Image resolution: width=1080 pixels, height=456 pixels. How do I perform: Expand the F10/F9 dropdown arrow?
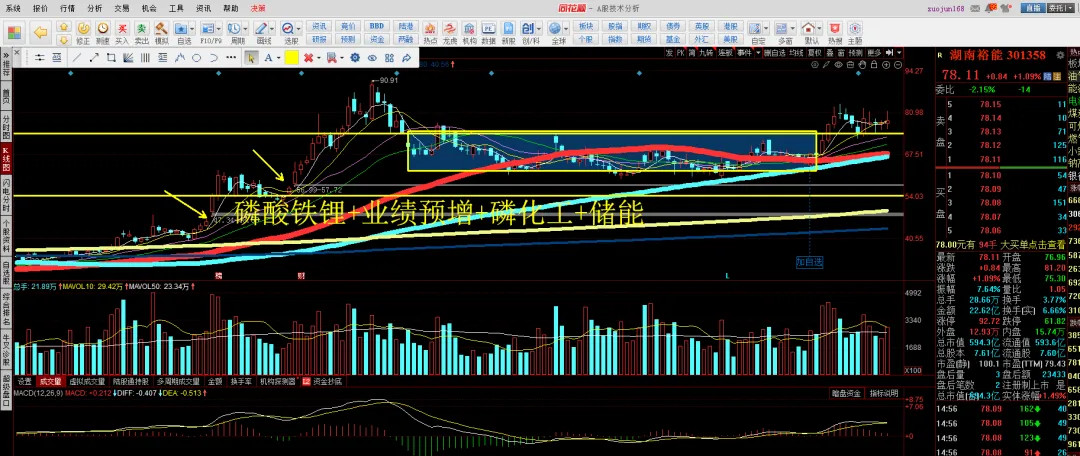pos(220,29)
